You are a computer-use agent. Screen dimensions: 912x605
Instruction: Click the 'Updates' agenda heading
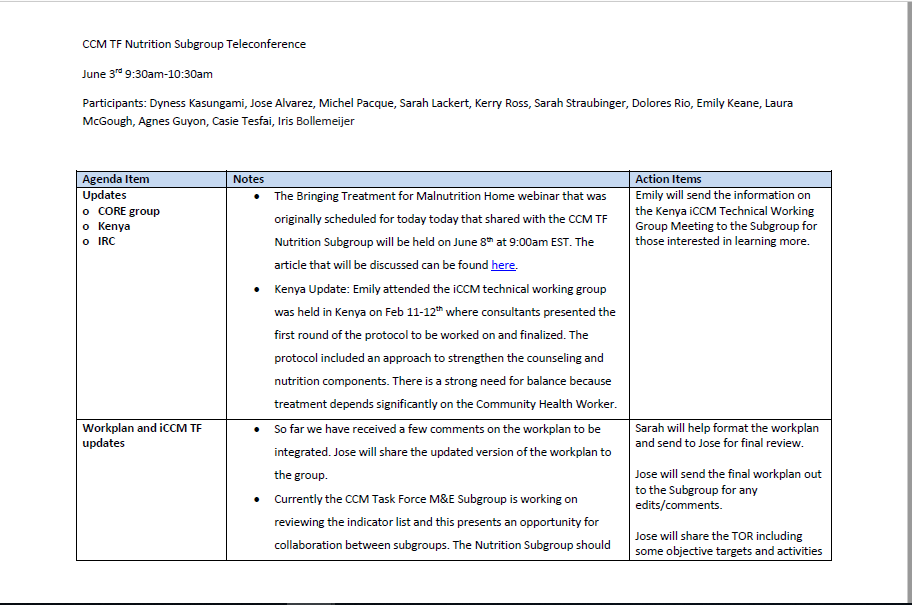tap(104, 195)
